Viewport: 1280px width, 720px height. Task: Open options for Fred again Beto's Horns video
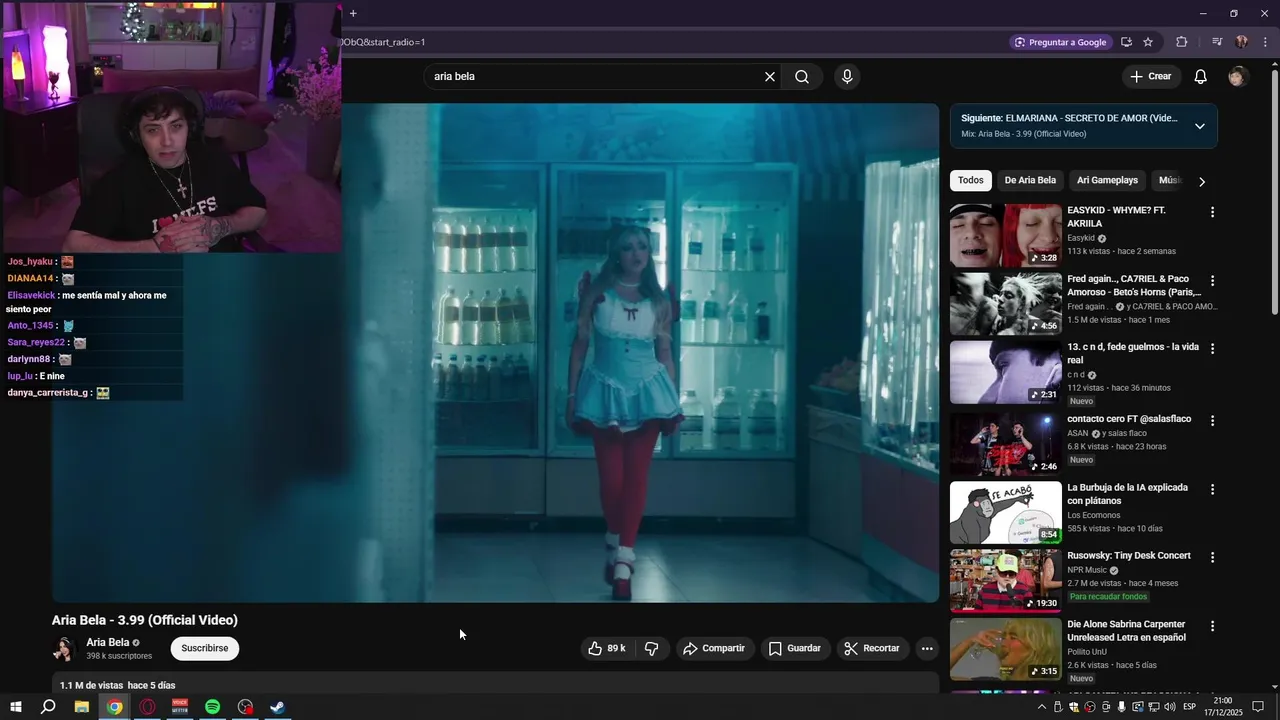tap(1212, 281)
